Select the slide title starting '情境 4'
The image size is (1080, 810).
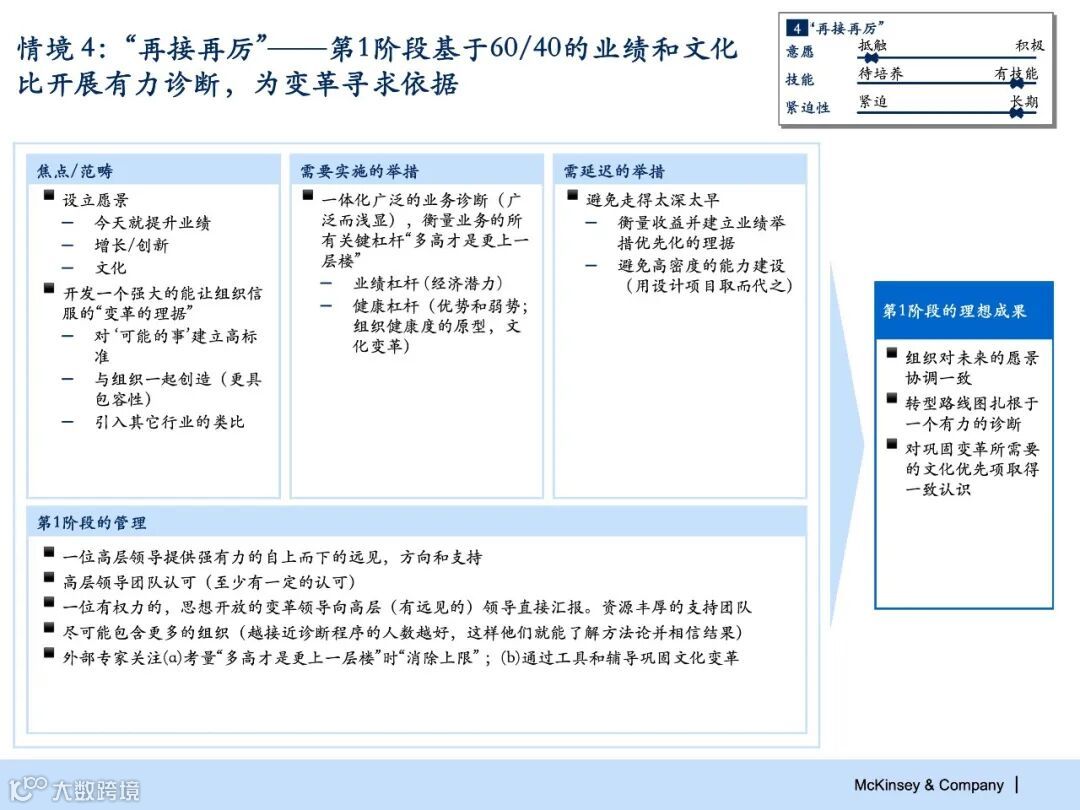(x=377, y=66)
